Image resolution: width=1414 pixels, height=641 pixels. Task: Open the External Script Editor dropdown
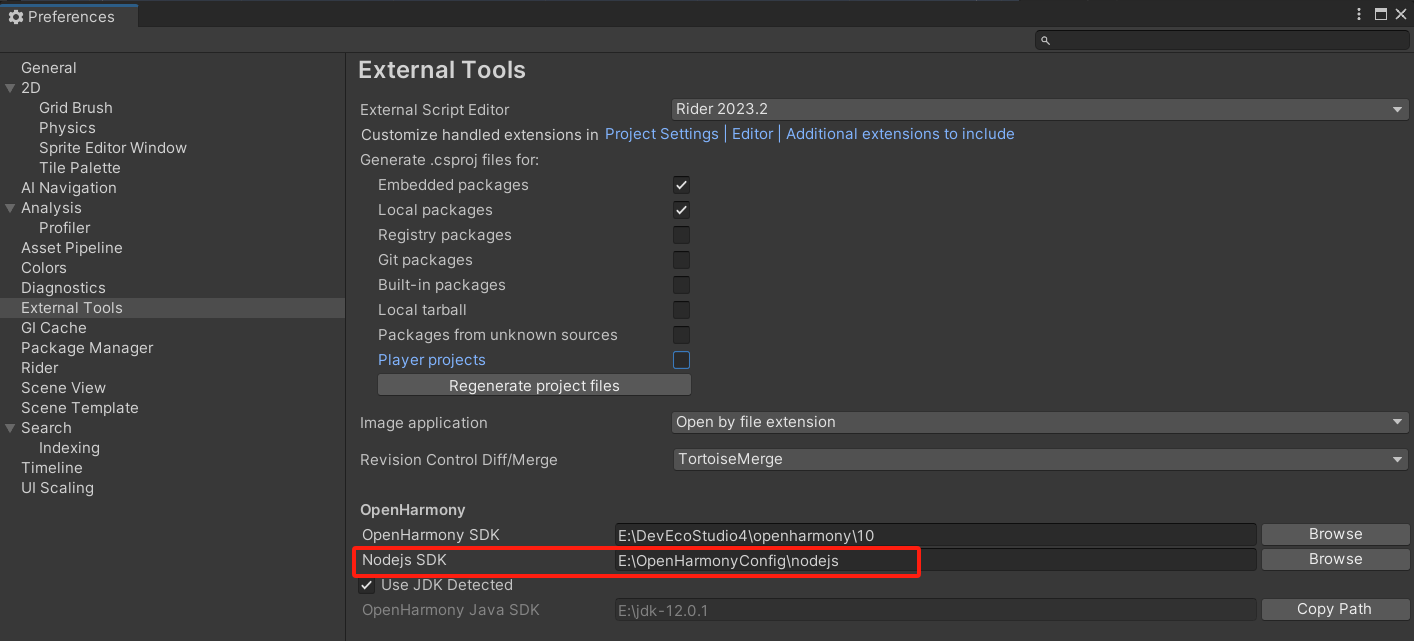point(1039,109)
